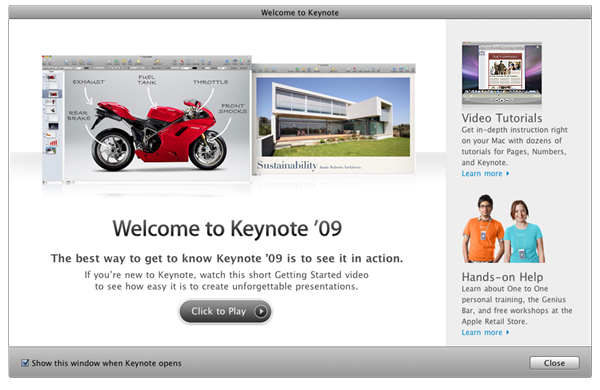
Task: Click the "Welcome to Keynote '09" headline
Action: [x=227, y=228]
